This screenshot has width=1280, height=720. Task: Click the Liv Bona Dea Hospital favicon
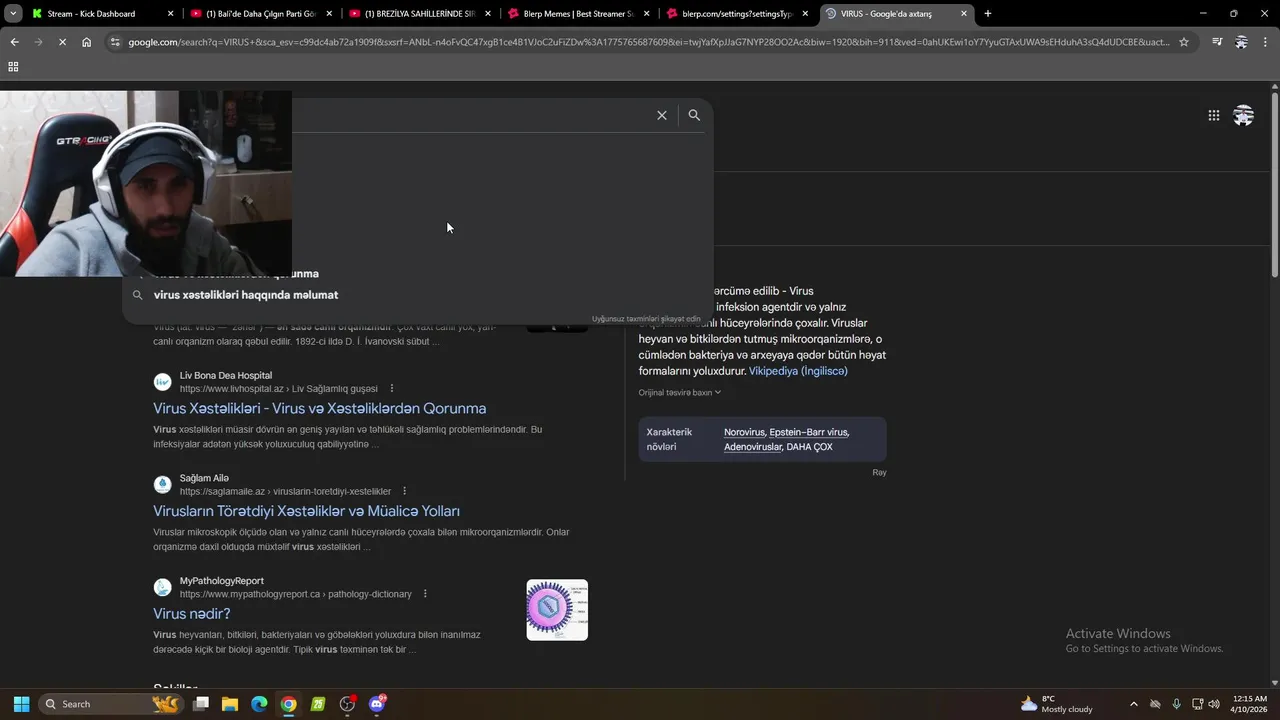[x=162, y=382]
